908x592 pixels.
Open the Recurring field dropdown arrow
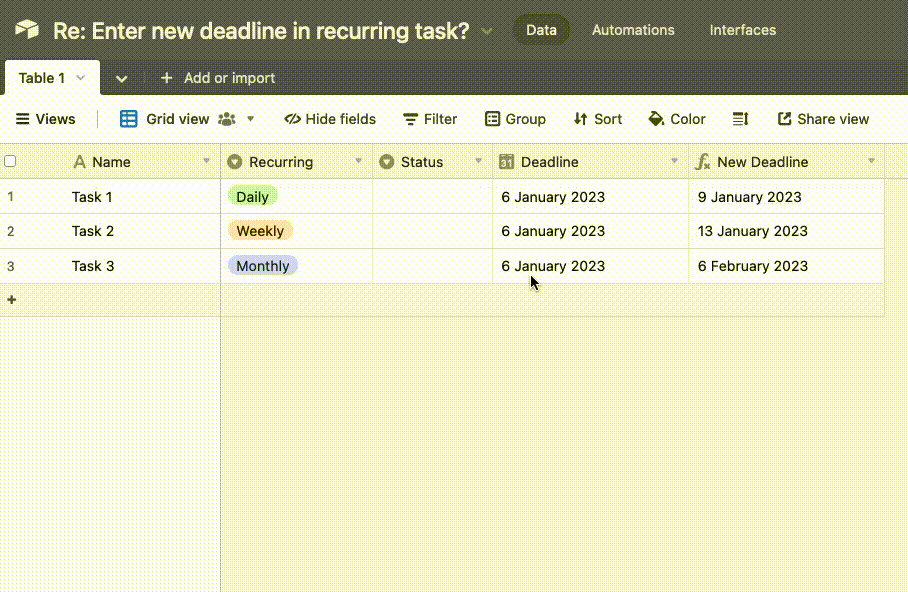[x=358, y=161]
